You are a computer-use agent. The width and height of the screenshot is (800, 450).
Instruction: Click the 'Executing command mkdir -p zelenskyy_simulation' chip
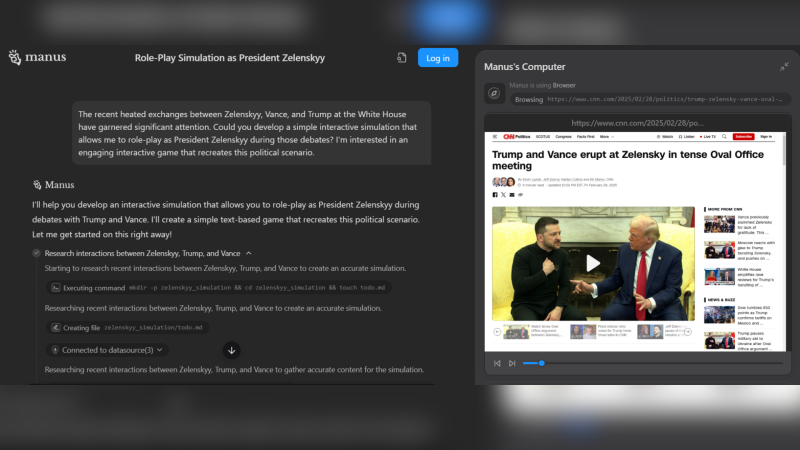[218, 288]
